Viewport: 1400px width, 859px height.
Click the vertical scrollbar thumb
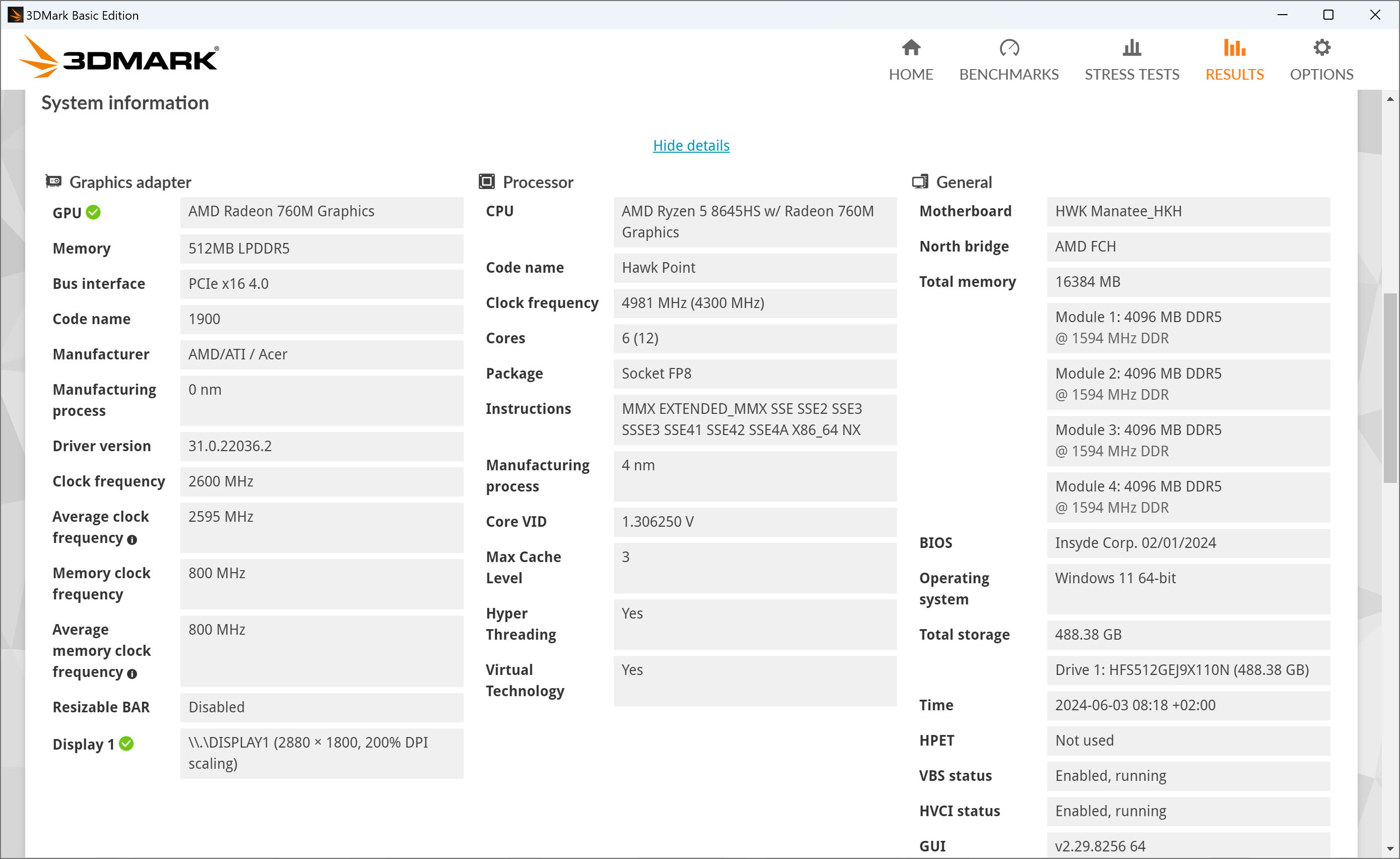coord(1390,388)
